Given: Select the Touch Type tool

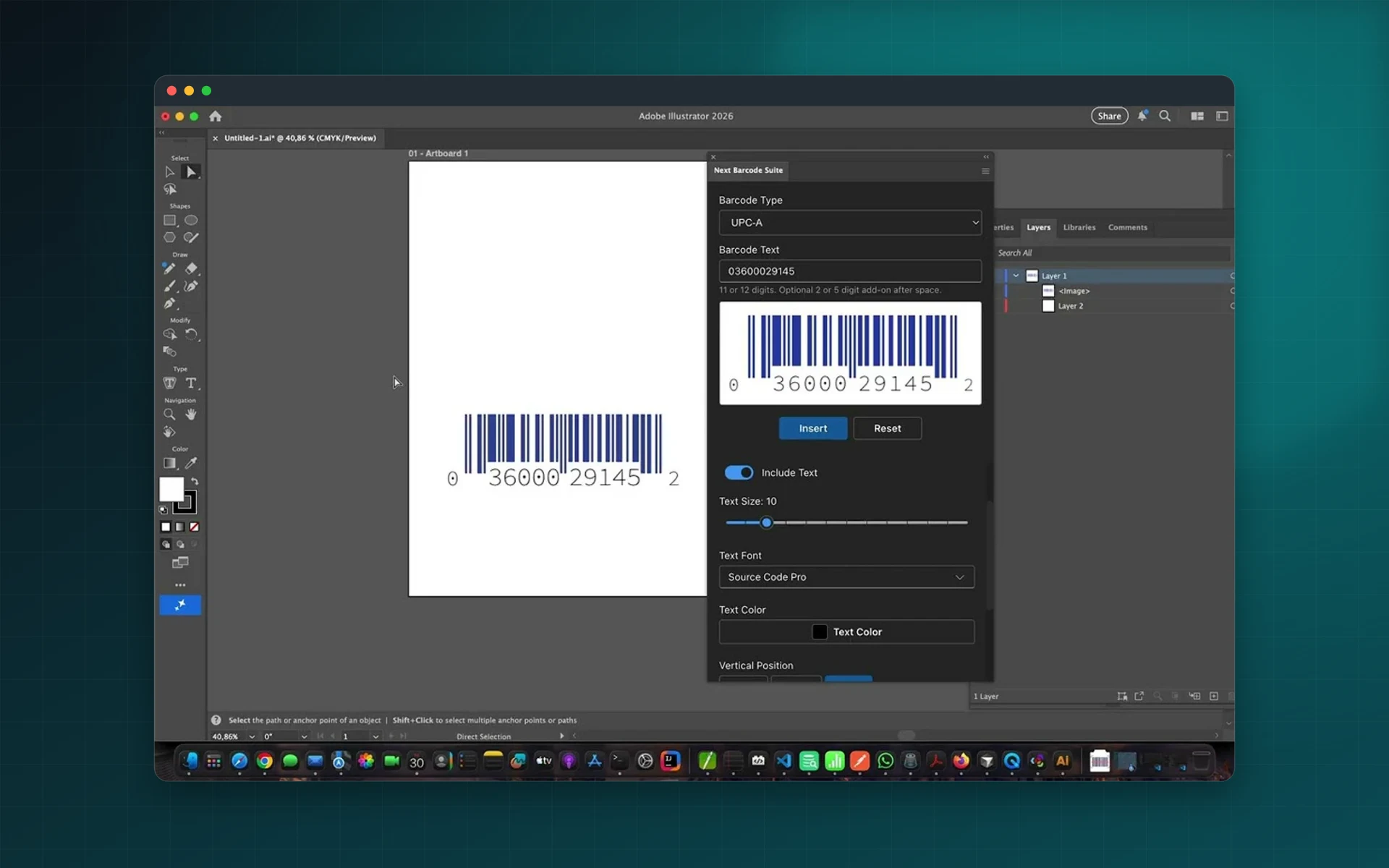Looking at the screenshot, I should pos(170,383).
